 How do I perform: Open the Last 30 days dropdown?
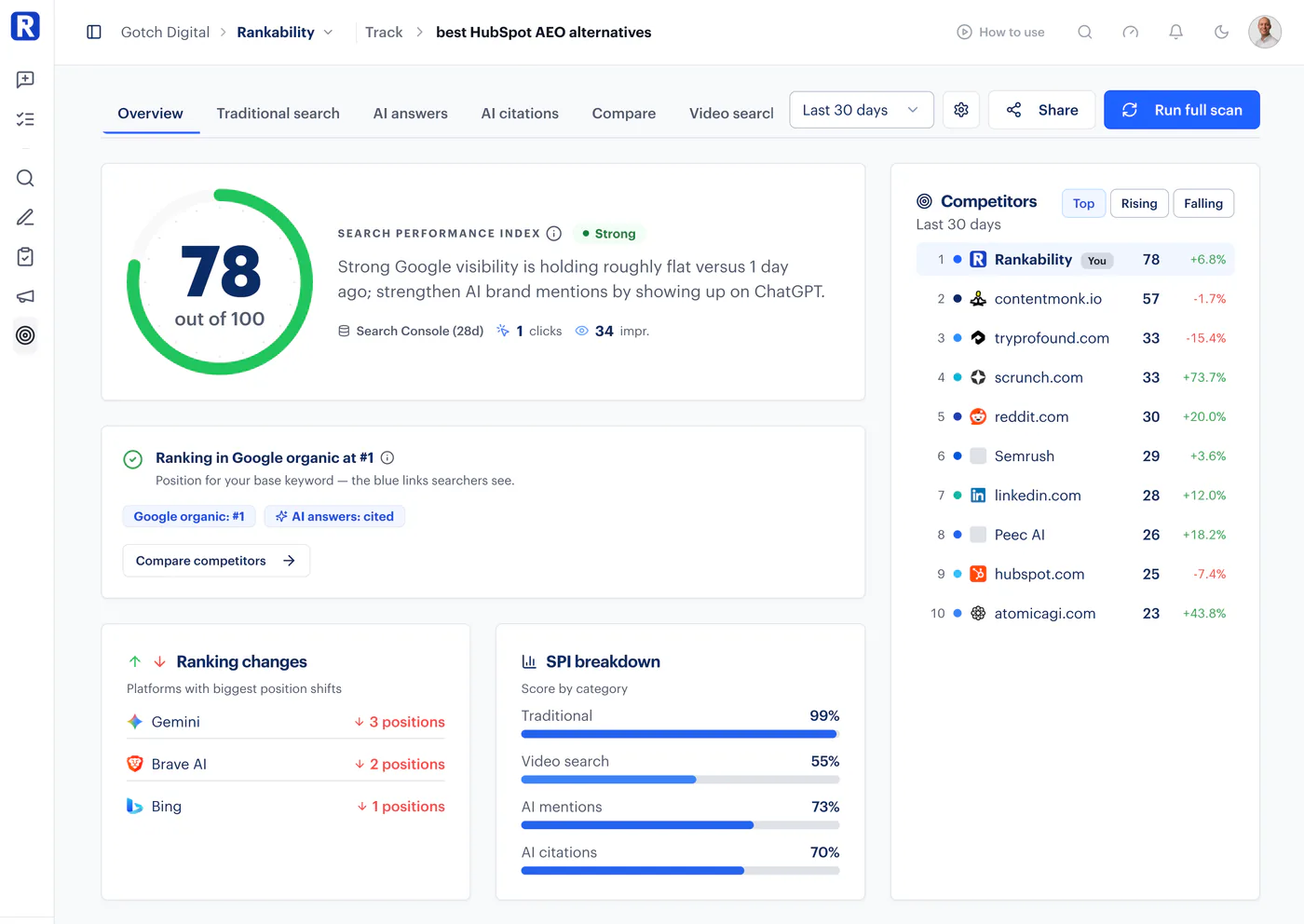click(x=862, y=110)
